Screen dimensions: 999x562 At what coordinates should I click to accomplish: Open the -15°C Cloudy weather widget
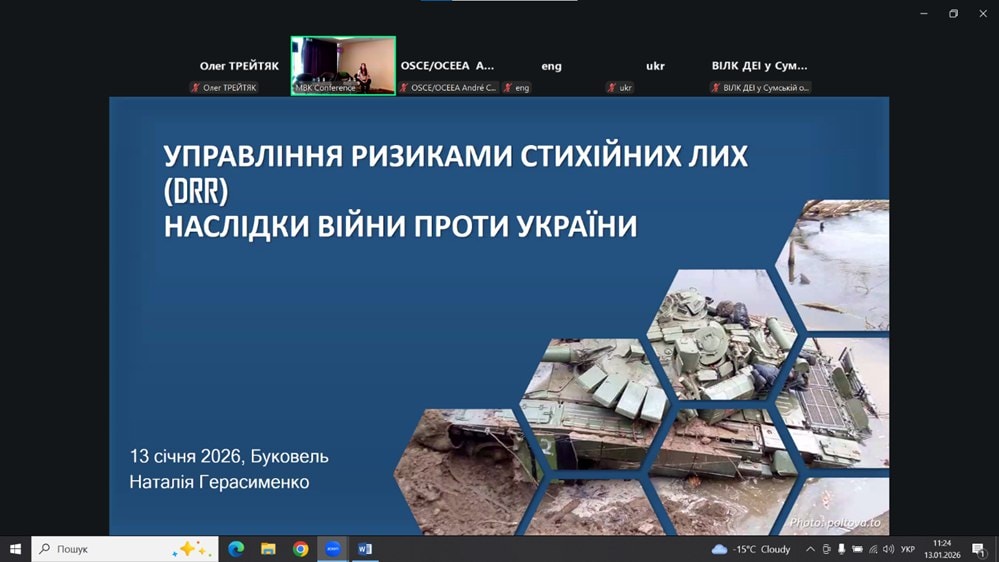pyautogui.click(x=751, y=549)
